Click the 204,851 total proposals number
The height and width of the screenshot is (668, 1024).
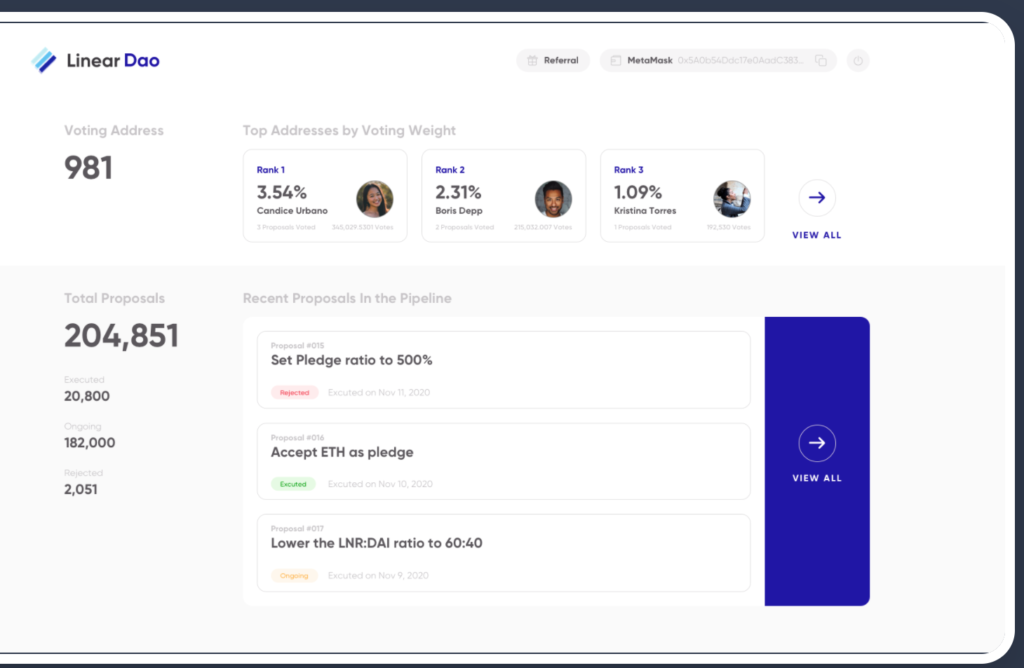[121, 336]
